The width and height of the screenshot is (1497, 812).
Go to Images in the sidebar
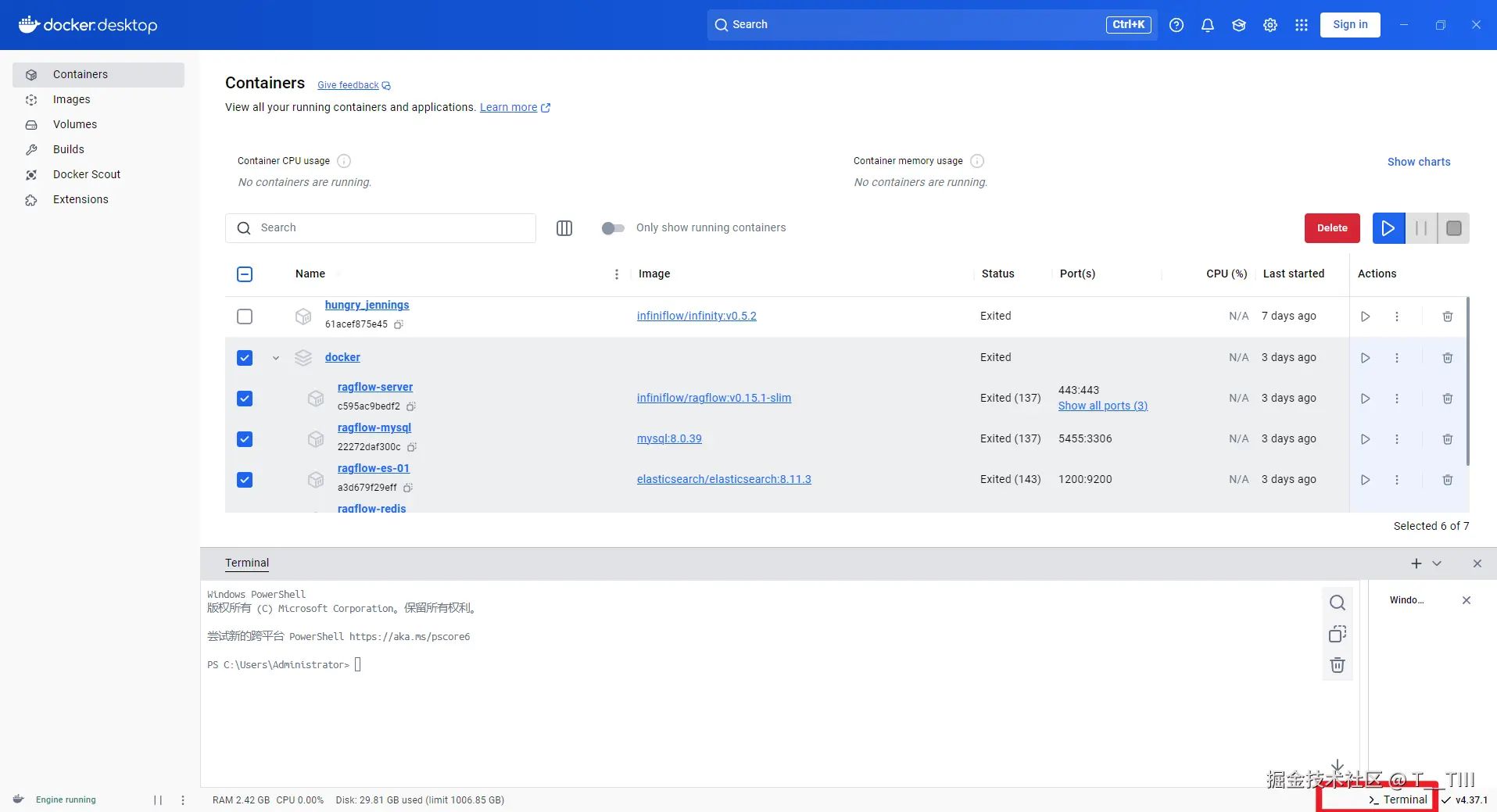tap(98, 100)
